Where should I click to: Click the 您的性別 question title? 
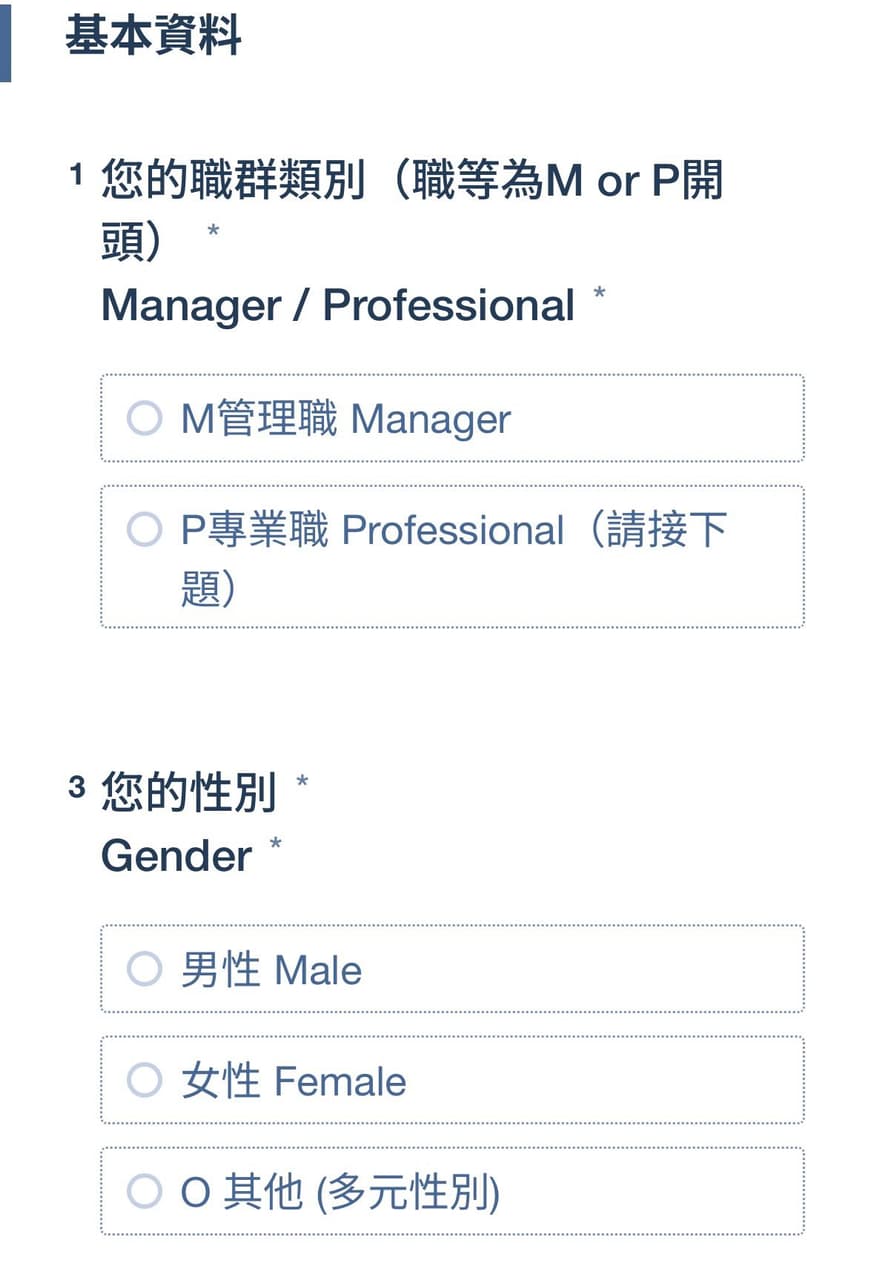tap(188, 792)
